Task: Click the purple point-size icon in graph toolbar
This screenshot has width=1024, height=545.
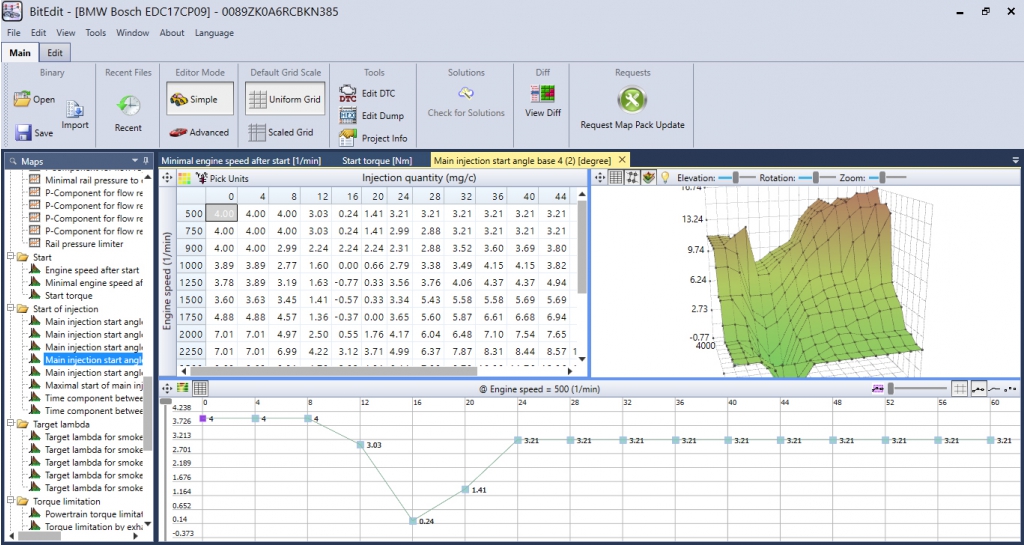Action: [x=878, y=388]
